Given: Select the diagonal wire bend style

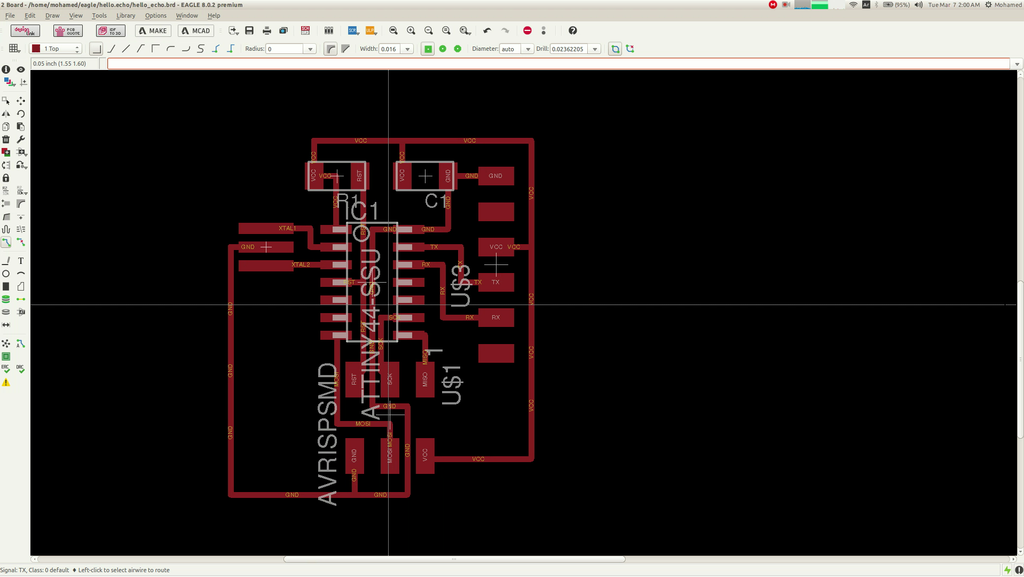Looking at the screenshot, I should [125, 49].
